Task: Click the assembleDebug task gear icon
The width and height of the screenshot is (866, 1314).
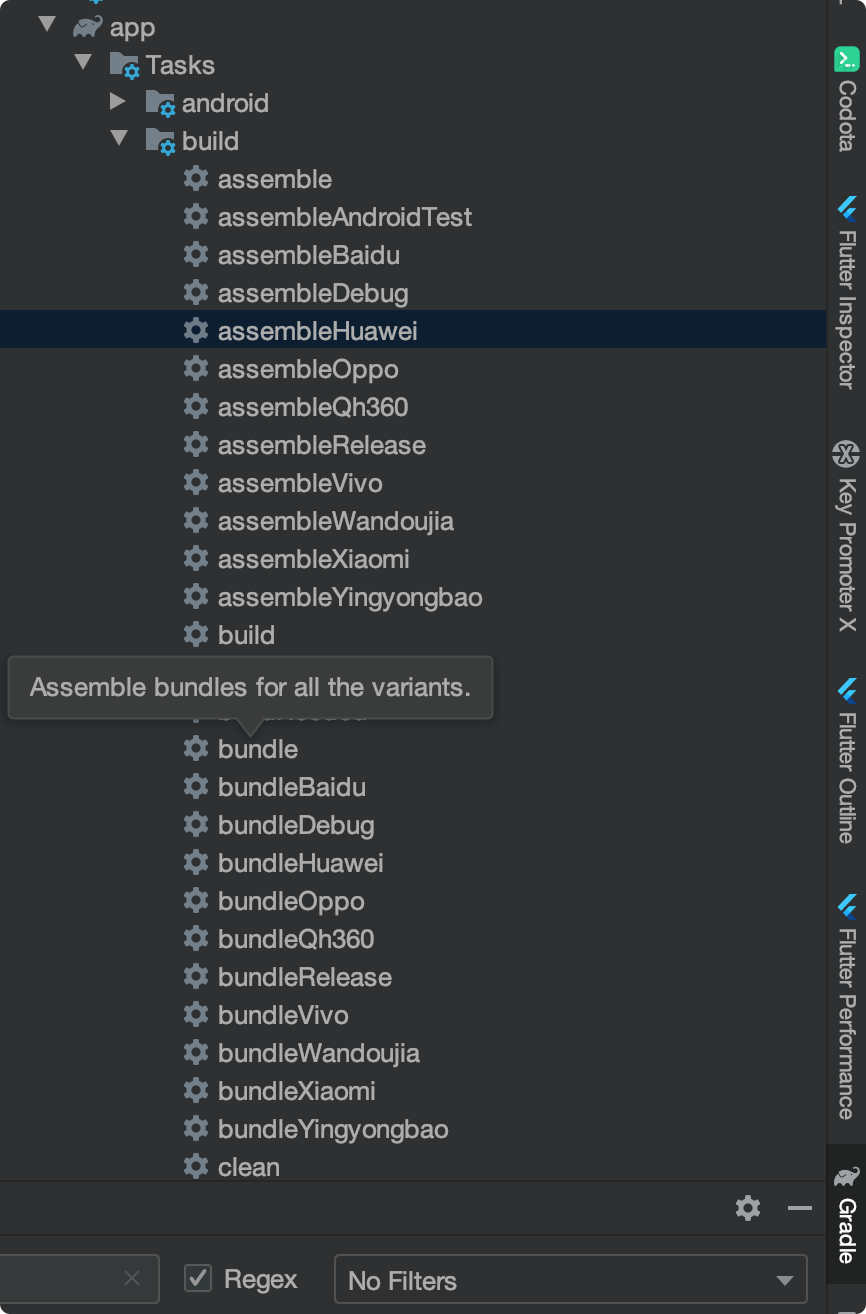Action: coord(196,292)
